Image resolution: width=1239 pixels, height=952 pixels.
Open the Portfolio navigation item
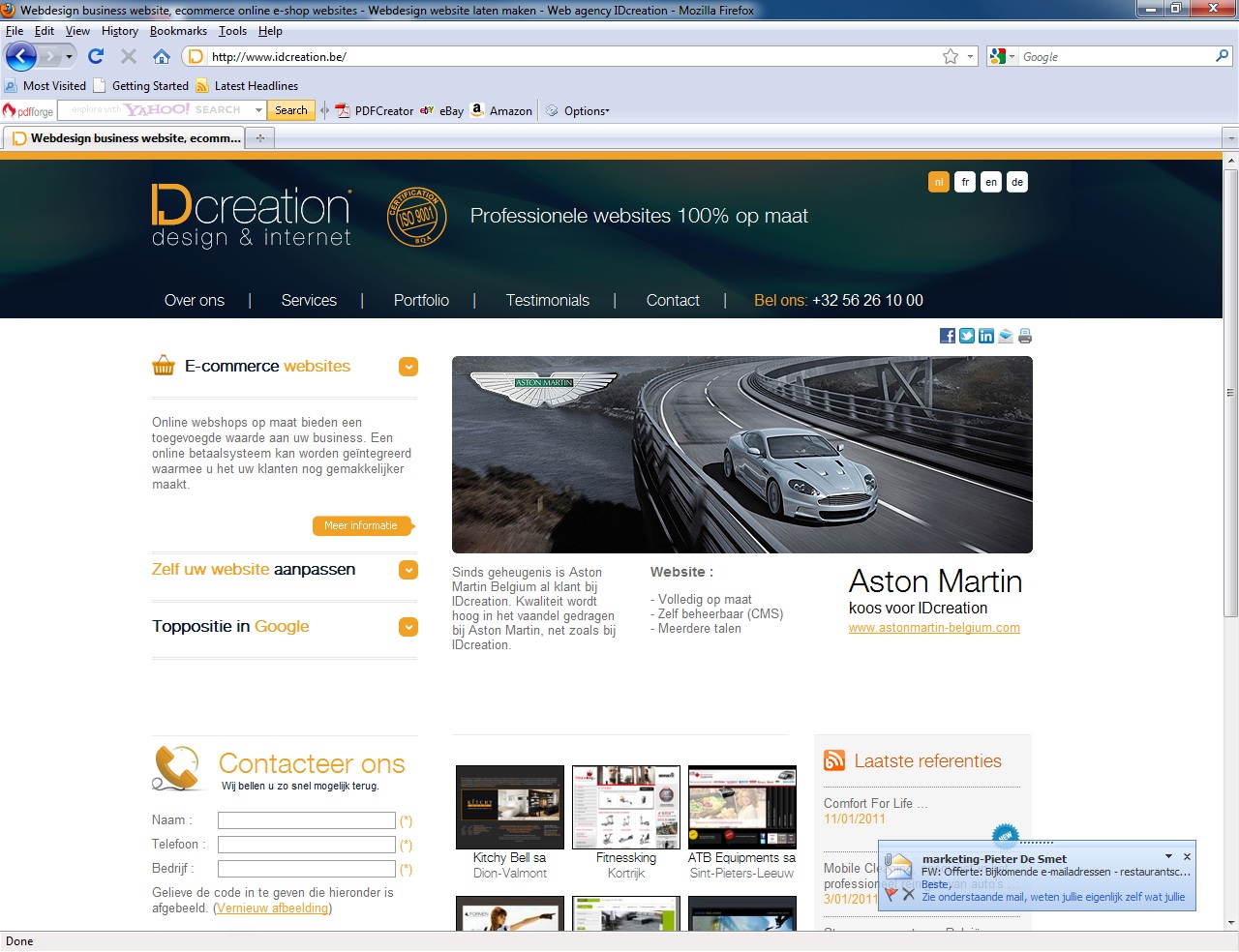(x=421, y=301)
